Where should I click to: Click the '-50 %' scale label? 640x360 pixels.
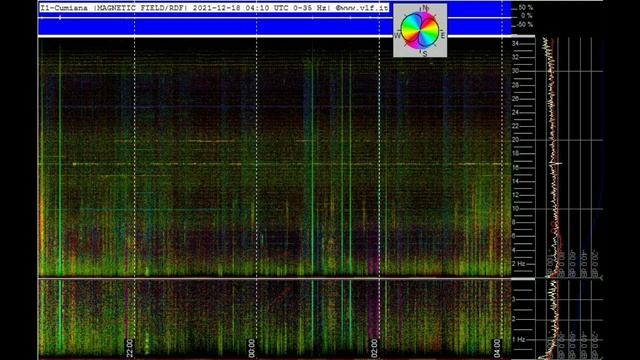[x=524, y=24]
